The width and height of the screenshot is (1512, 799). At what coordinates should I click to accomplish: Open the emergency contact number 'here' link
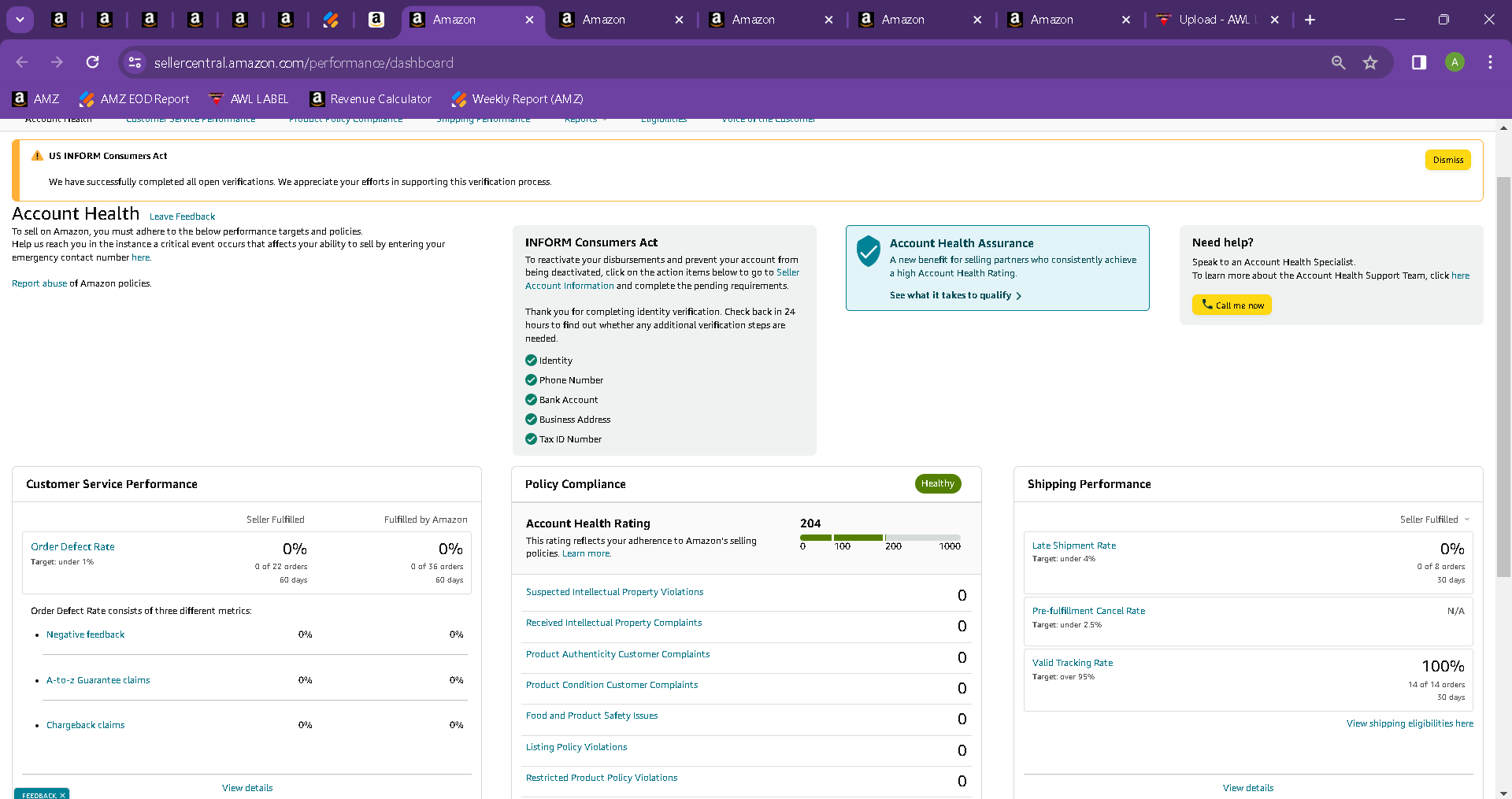140,257
